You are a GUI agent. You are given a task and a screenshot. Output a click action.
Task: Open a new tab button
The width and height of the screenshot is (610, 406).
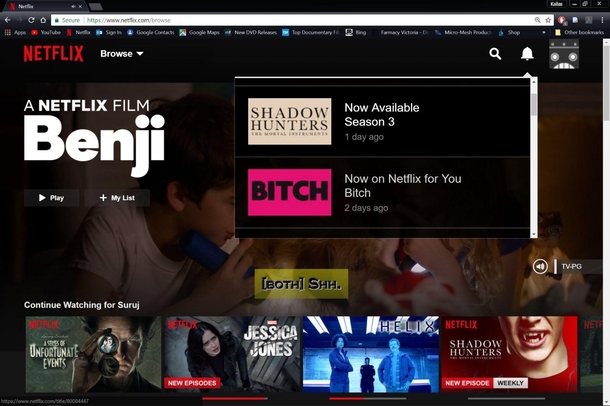coord(95,6)
